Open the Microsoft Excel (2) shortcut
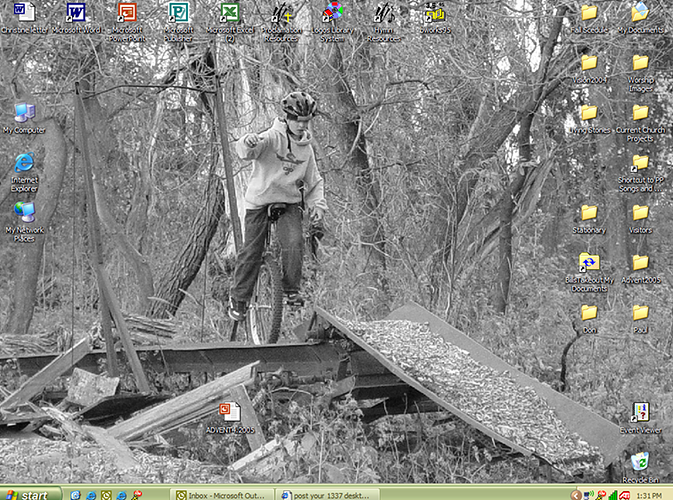 point(230,21)
